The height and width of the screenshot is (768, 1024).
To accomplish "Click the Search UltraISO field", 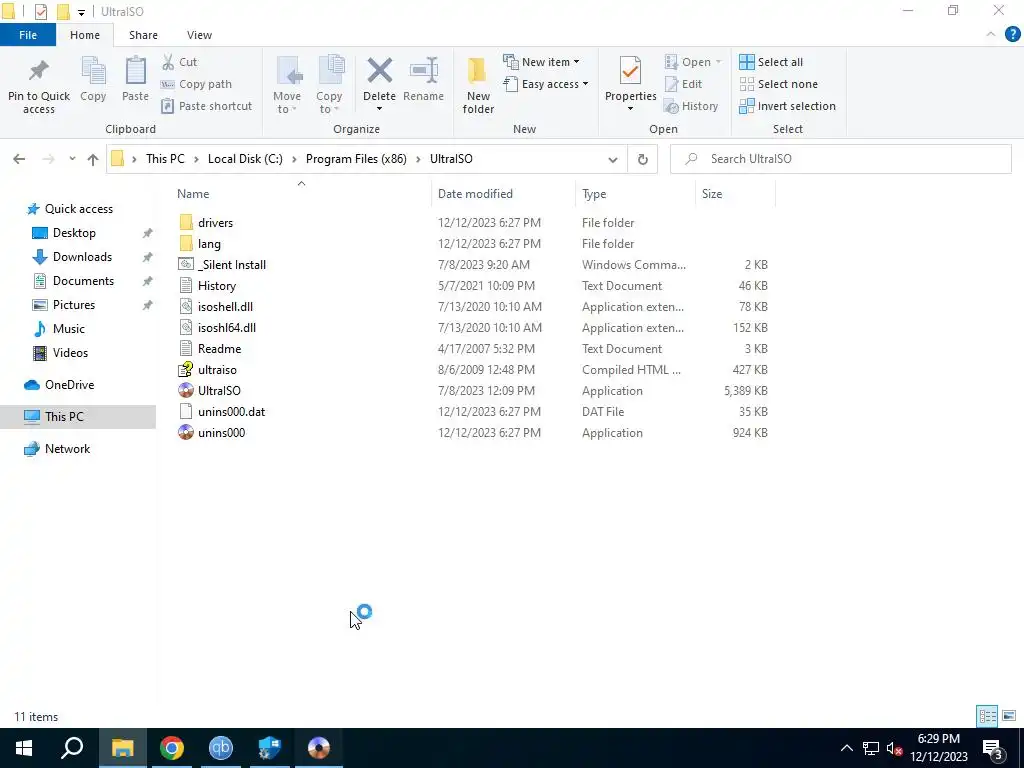I will click(x=841, y=159).
